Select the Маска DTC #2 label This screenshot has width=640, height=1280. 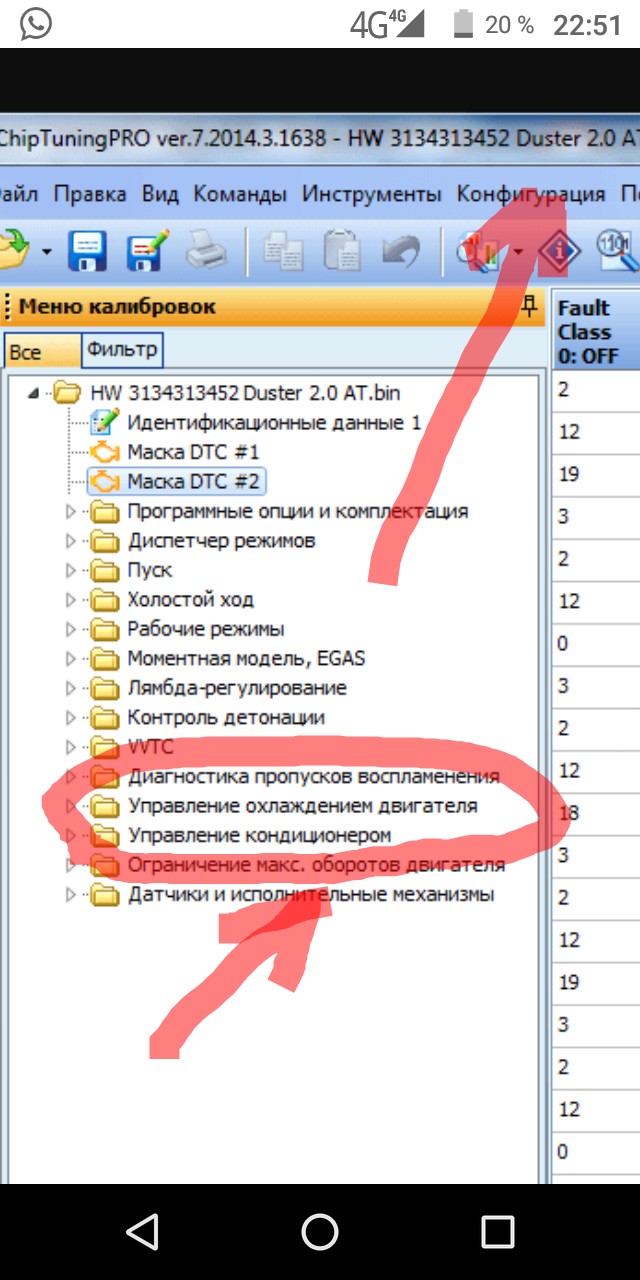click(x=193, y=482)
